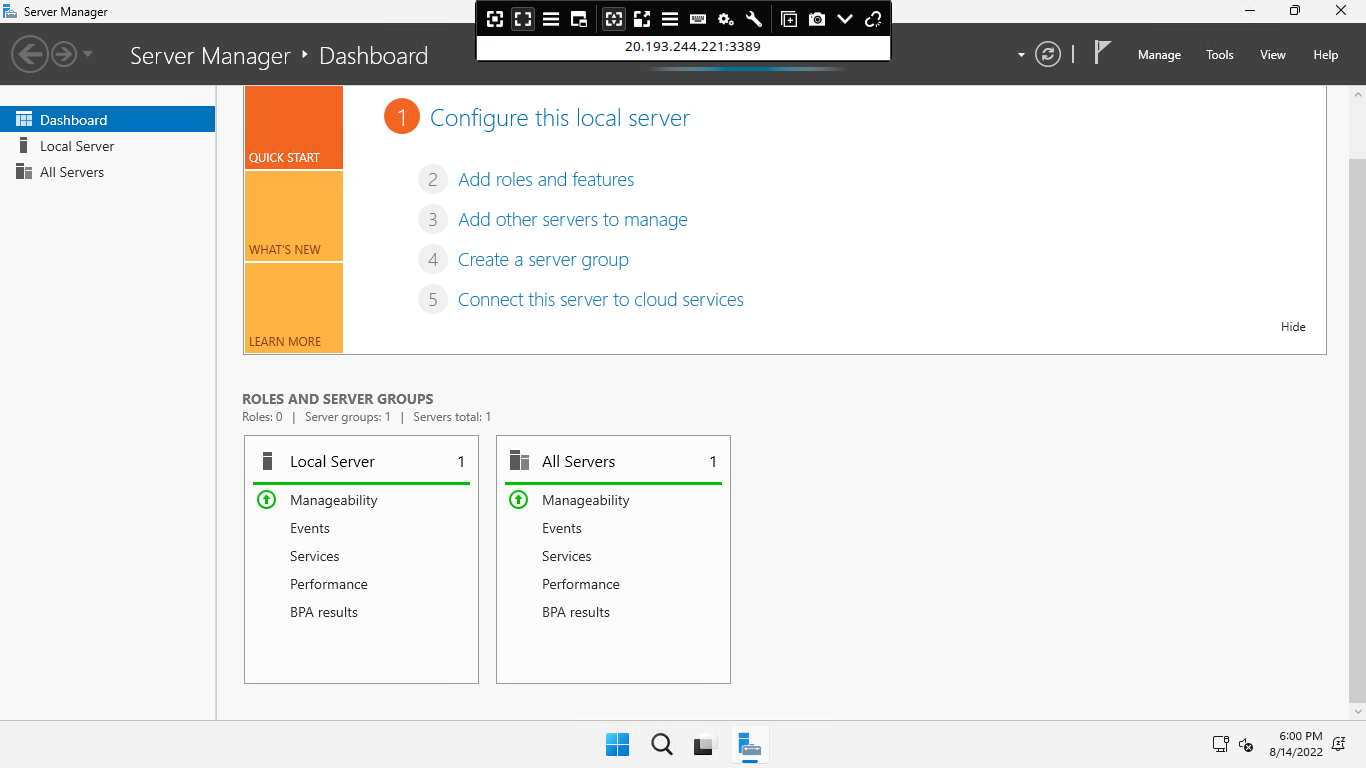Click Add other servers to manage

[573, 220]
